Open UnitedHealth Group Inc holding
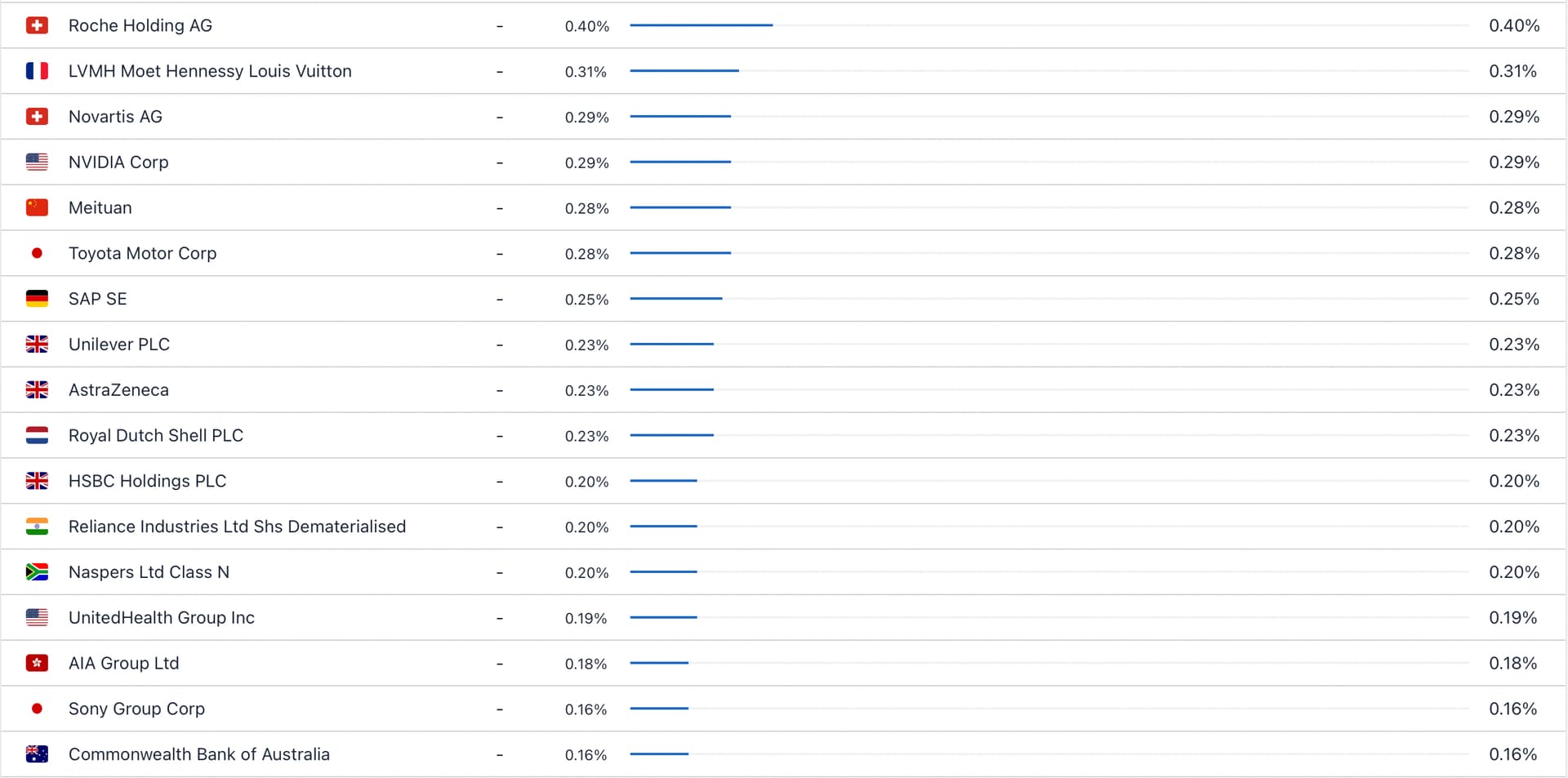 coord(162,618)
